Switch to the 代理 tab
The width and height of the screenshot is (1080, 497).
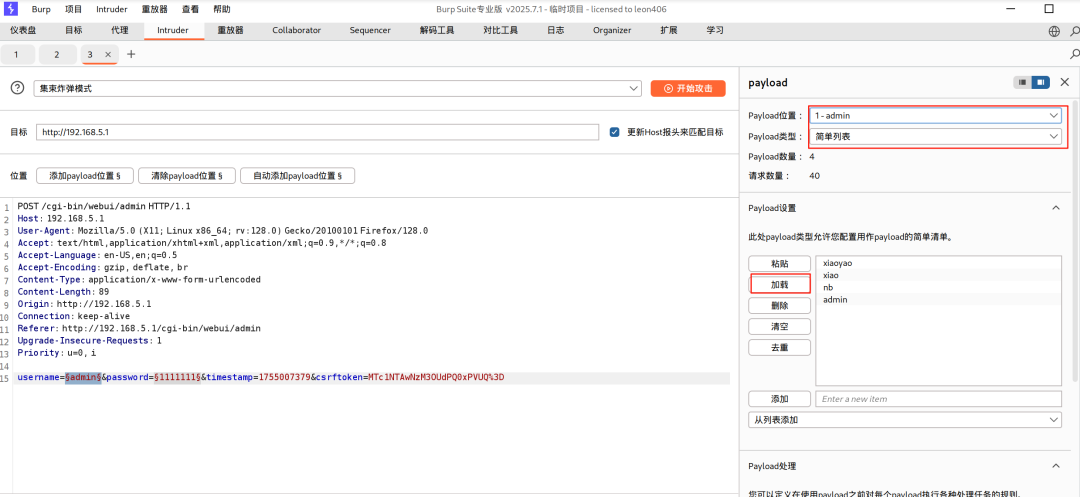click(x=119, y=30)
